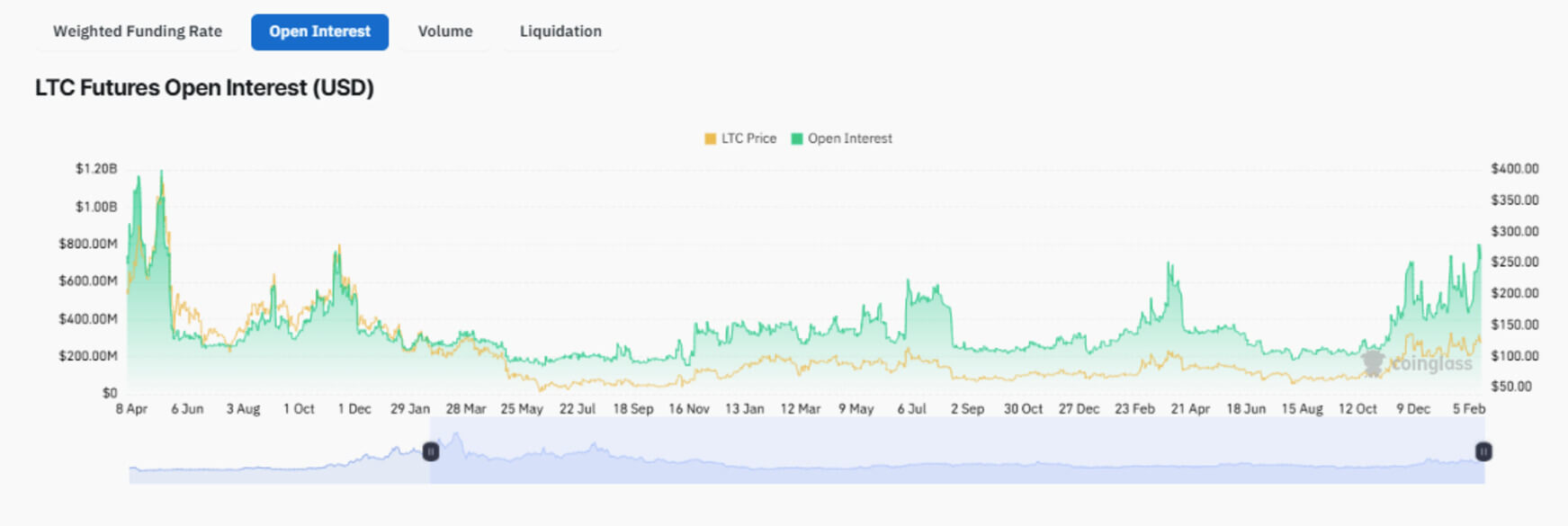Click the 23 Feb date label
The height and width of the screenshot is (526, 1568).
(x=1134, y=409)
